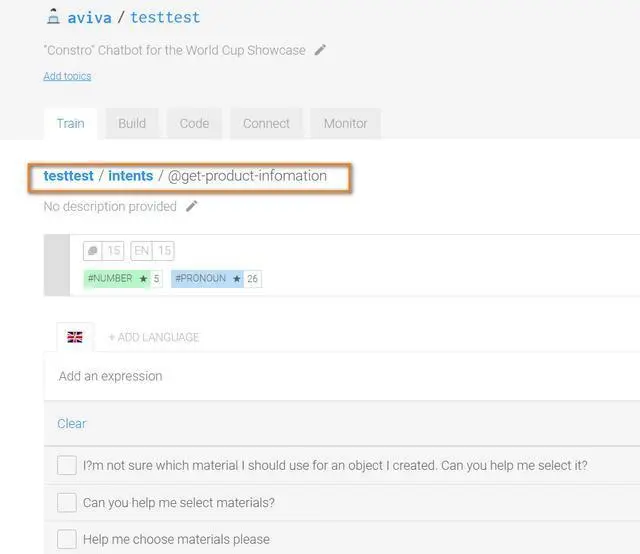Screen dimensions: 640x554
Task: Select the UK flag language tab
Action: (x=75, y=337)
